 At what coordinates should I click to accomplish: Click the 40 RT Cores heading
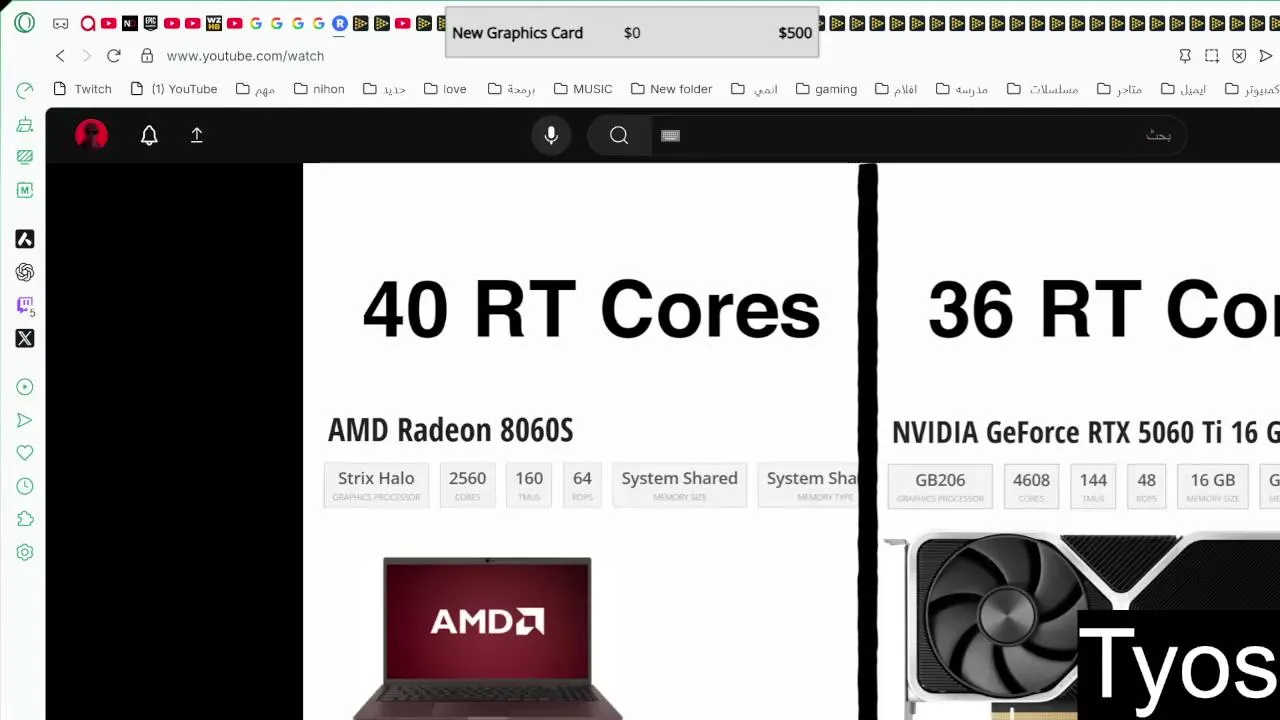pyautogui.click(x=591, y=309)
